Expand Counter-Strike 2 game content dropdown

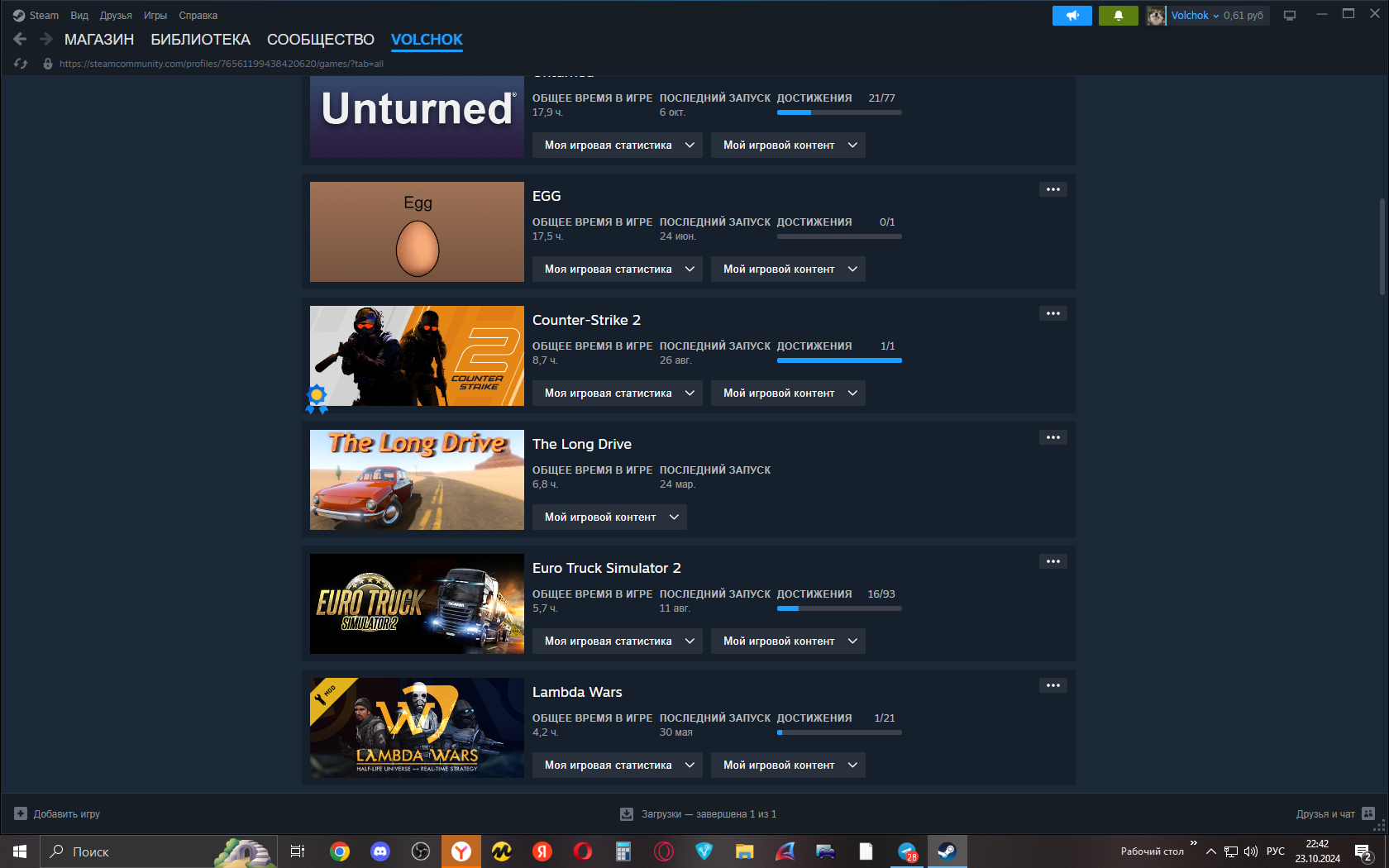coord(788,393)
